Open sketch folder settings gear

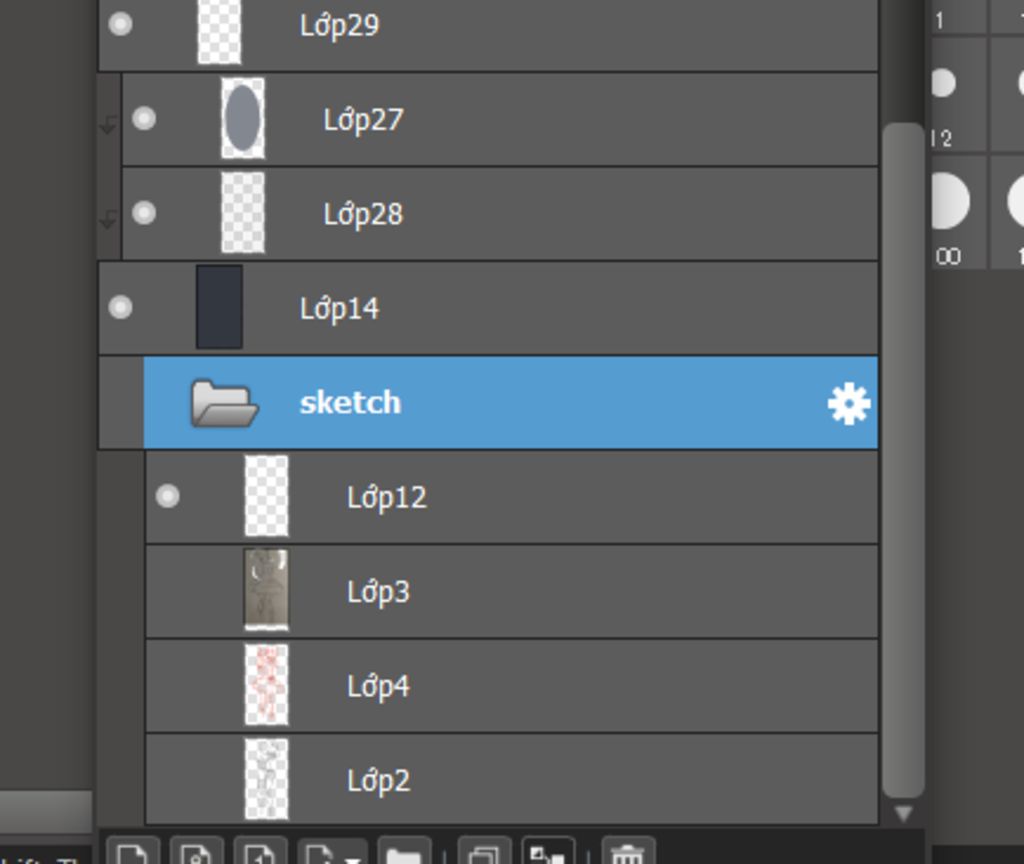pyautogui.click(x=848, y=404)
